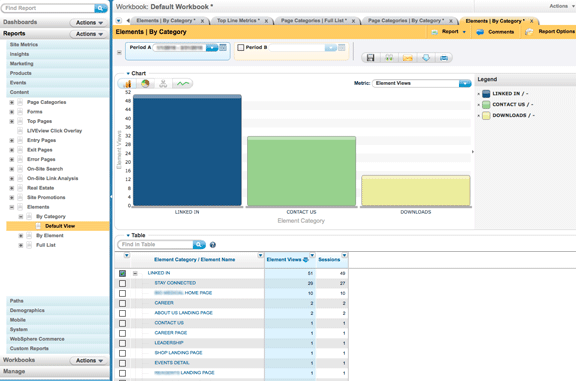Screen dimensions: 576x381
Task: Open the Comments button
Action: tap(496, 32)
